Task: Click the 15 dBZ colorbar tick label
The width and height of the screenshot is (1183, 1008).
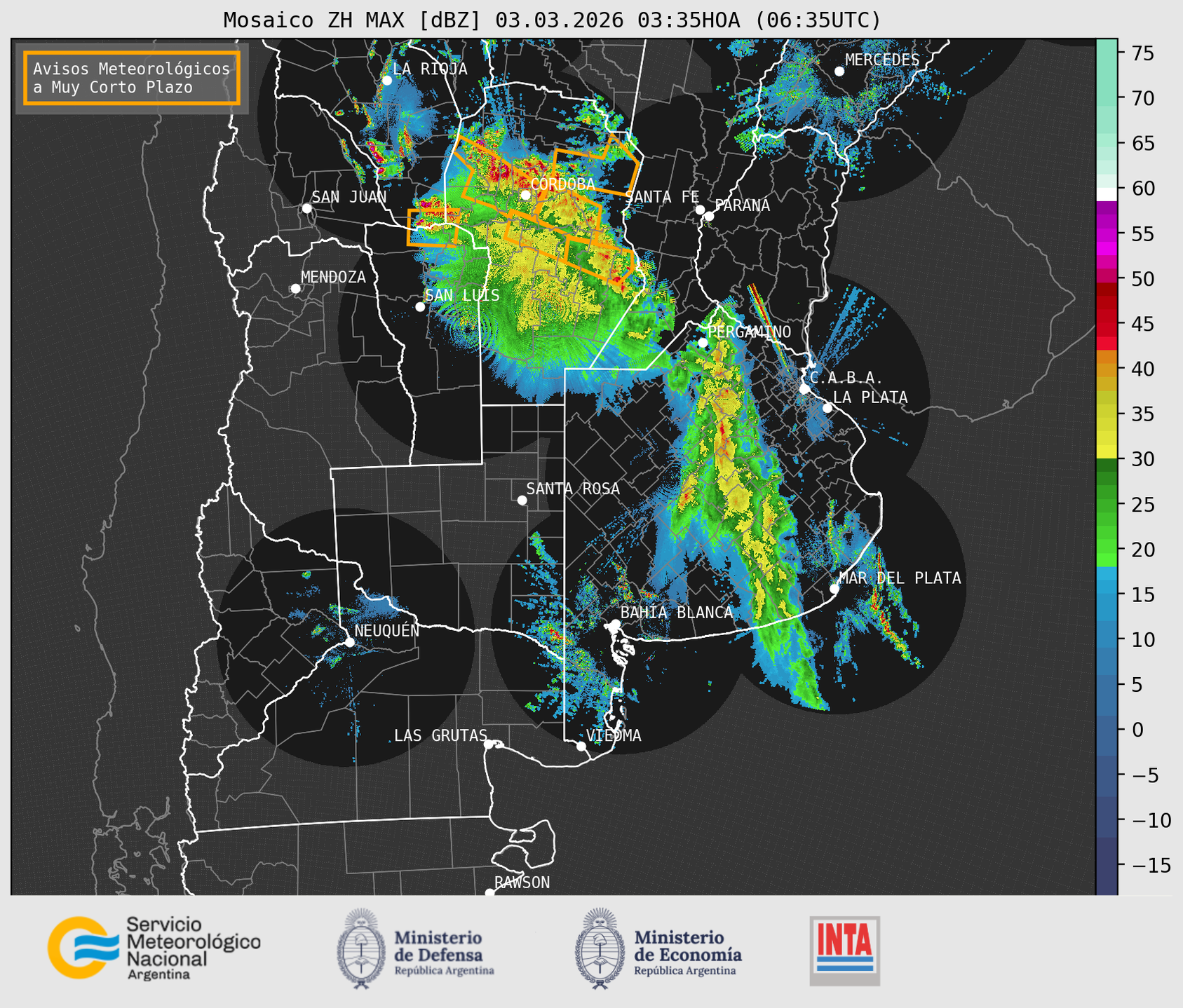Action: [1142, 594]
